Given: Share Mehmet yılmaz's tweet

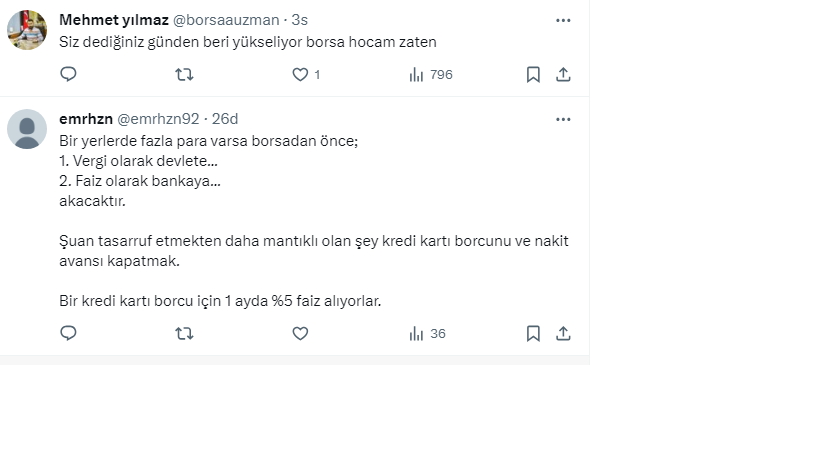Looking at the screenshot, I should [x=563, y=75].
